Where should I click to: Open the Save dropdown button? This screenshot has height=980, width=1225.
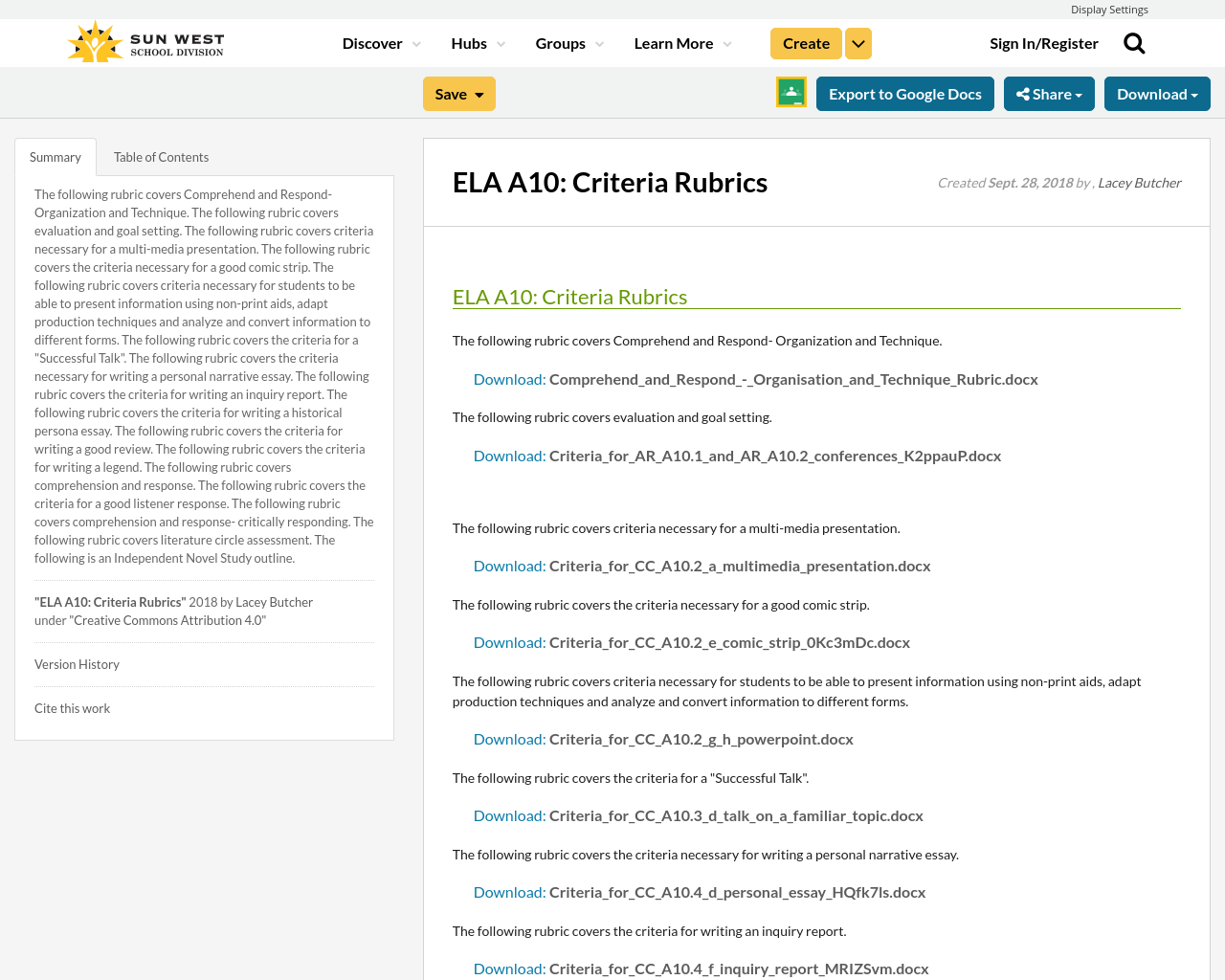[x=459, y=94]
